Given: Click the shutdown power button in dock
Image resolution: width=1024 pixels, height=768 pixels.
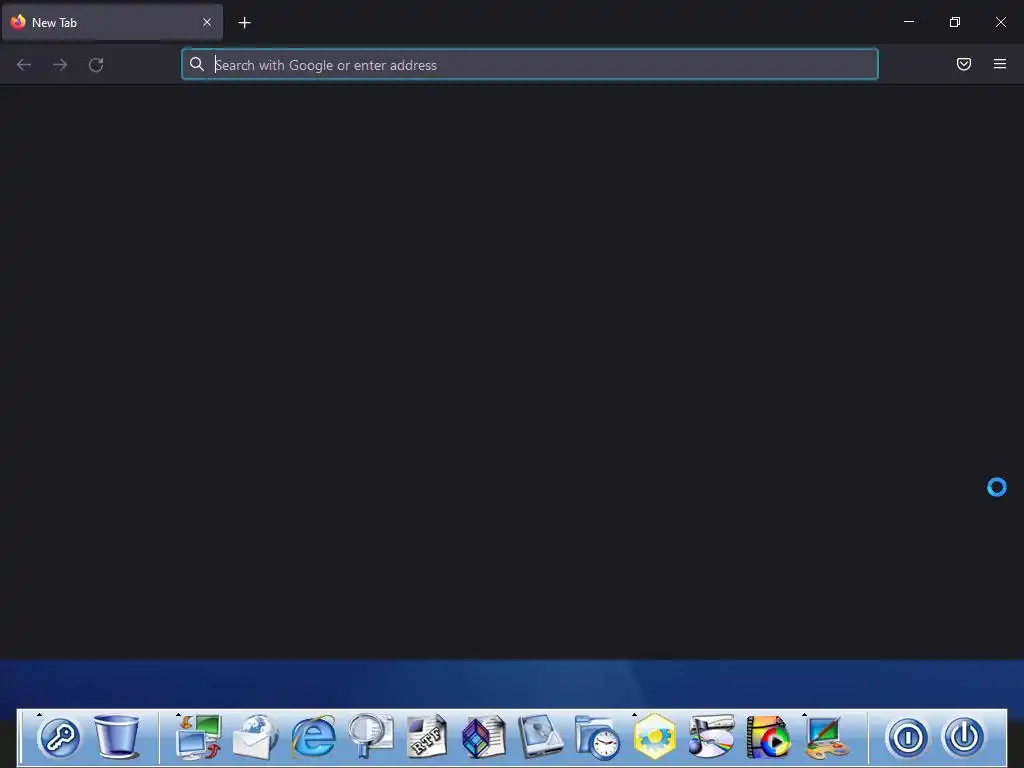Looking at the screenshot, I should click(964, 737).
